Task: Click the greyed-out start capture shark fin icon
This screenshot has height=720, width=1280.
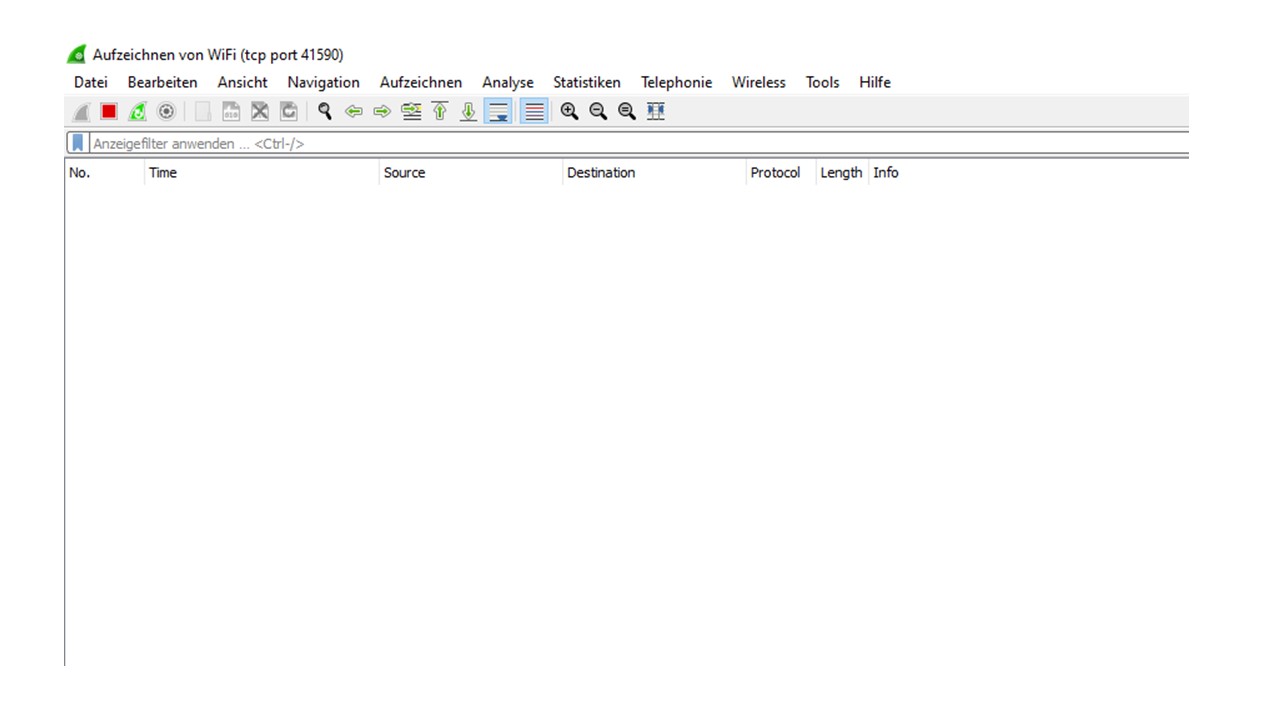Action: pos(81,112)
